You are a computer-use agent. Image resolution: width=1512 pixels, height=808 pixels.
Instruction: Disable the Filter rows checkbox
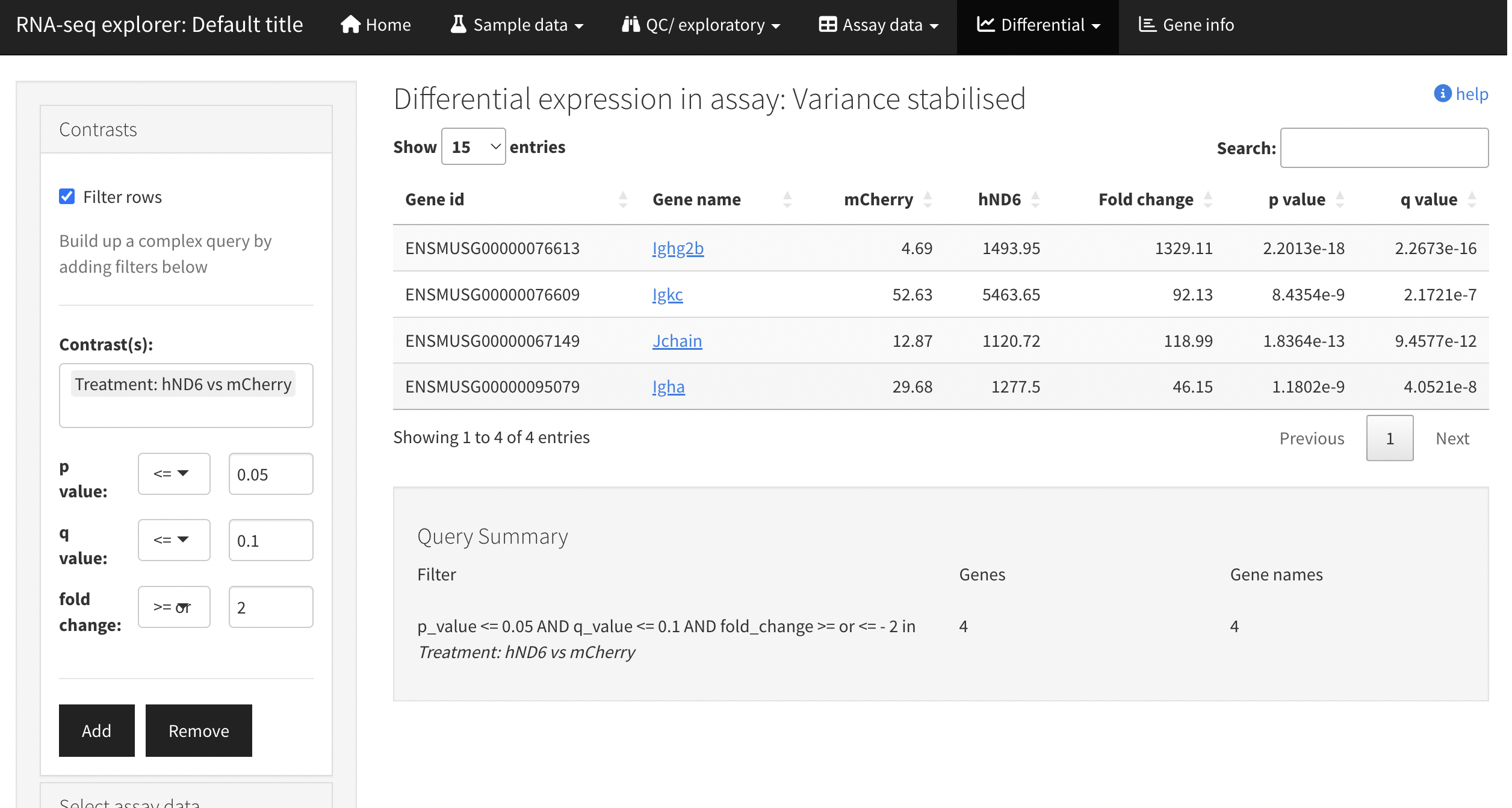tap(67, 196)
